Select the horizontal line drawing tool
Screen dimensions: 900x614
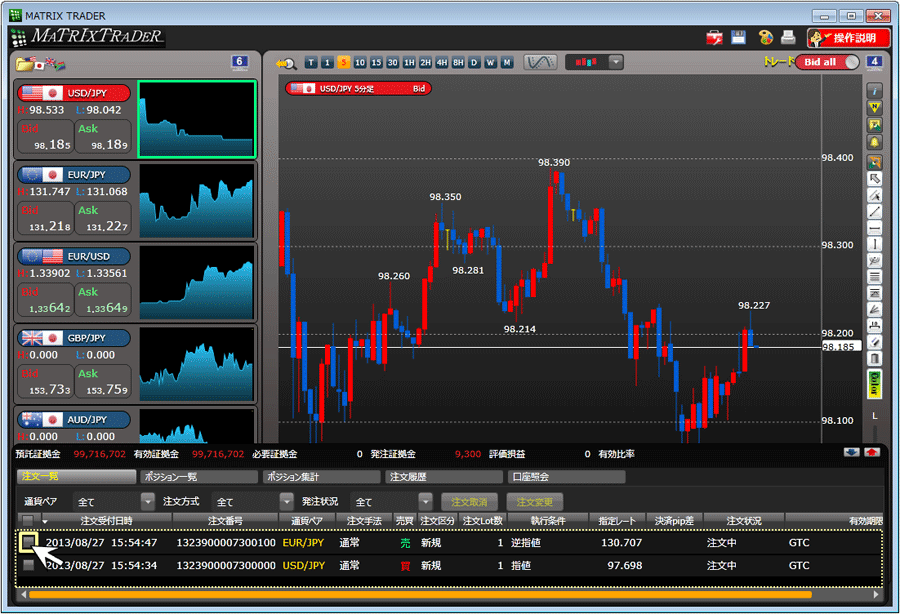(874, 228)
